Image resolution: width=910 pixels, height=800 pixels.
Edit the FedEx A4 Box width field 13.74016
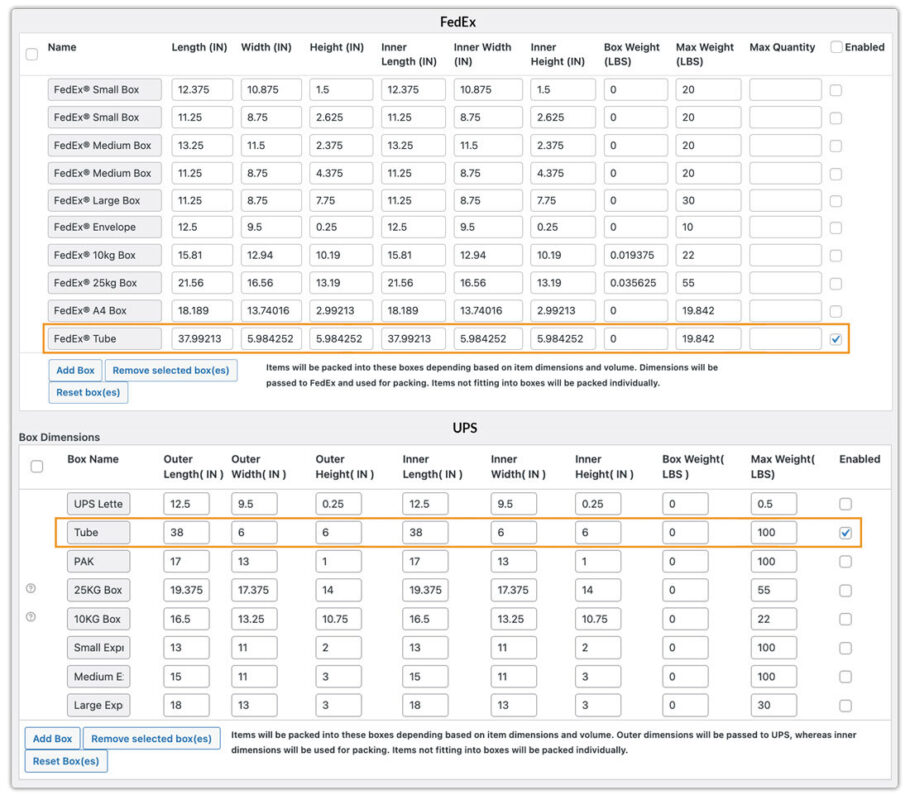click(x=271, y=311)
